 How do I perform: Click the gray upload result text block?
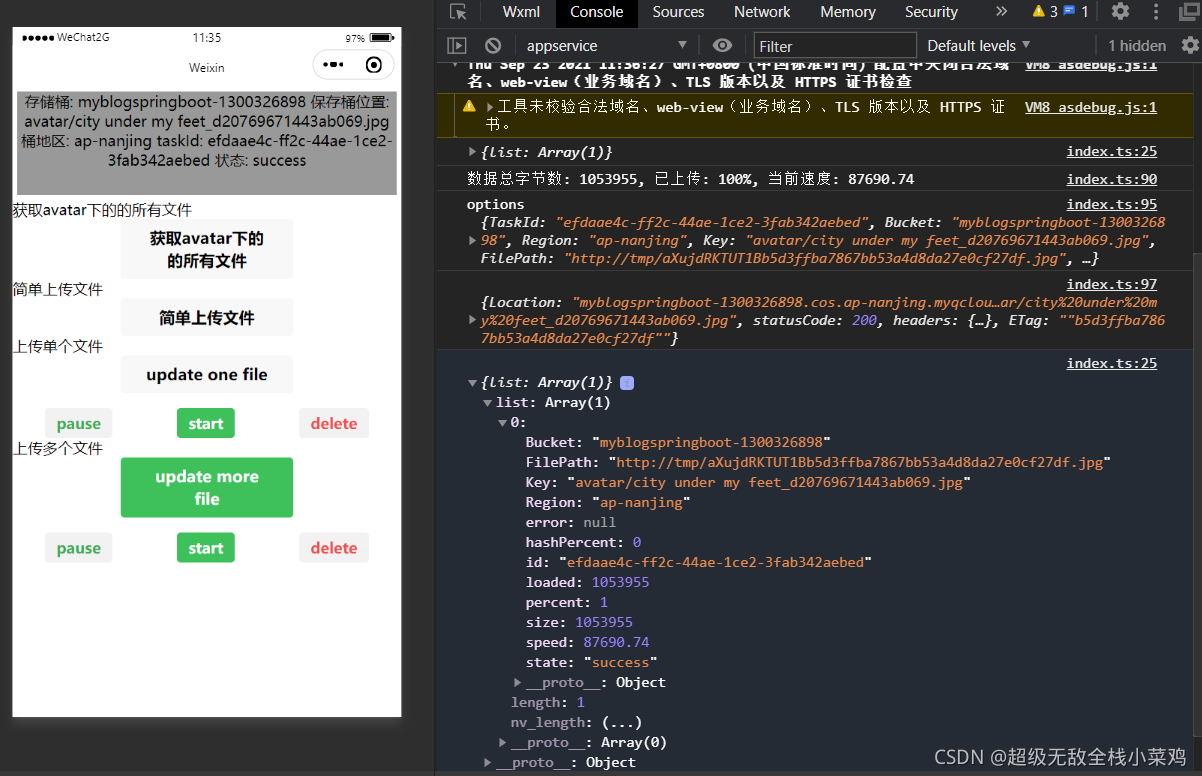coord(207,144)
